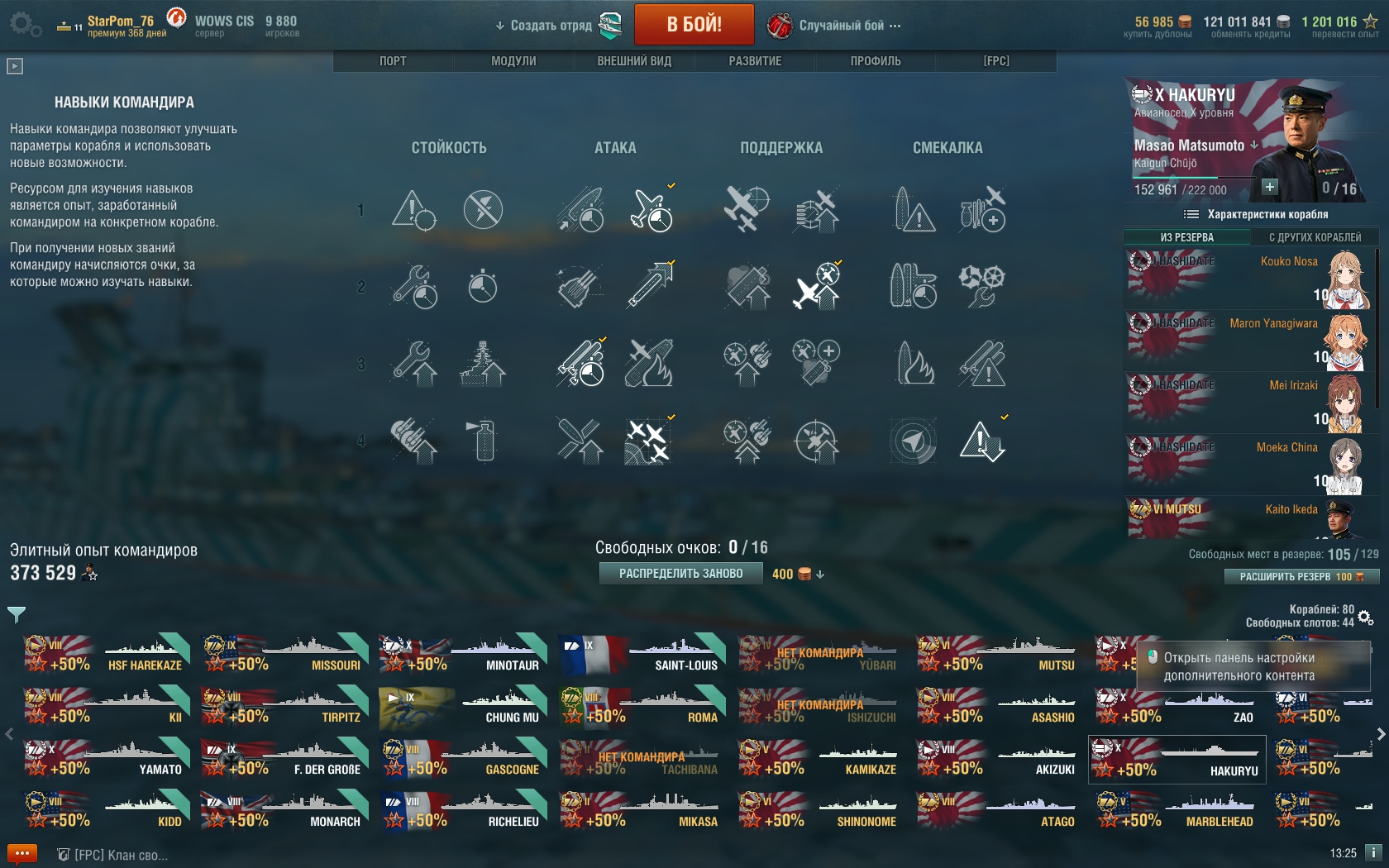Select the radio location skill in row 4
This screenshot has width=1389, height=868.
pos(913,441)
